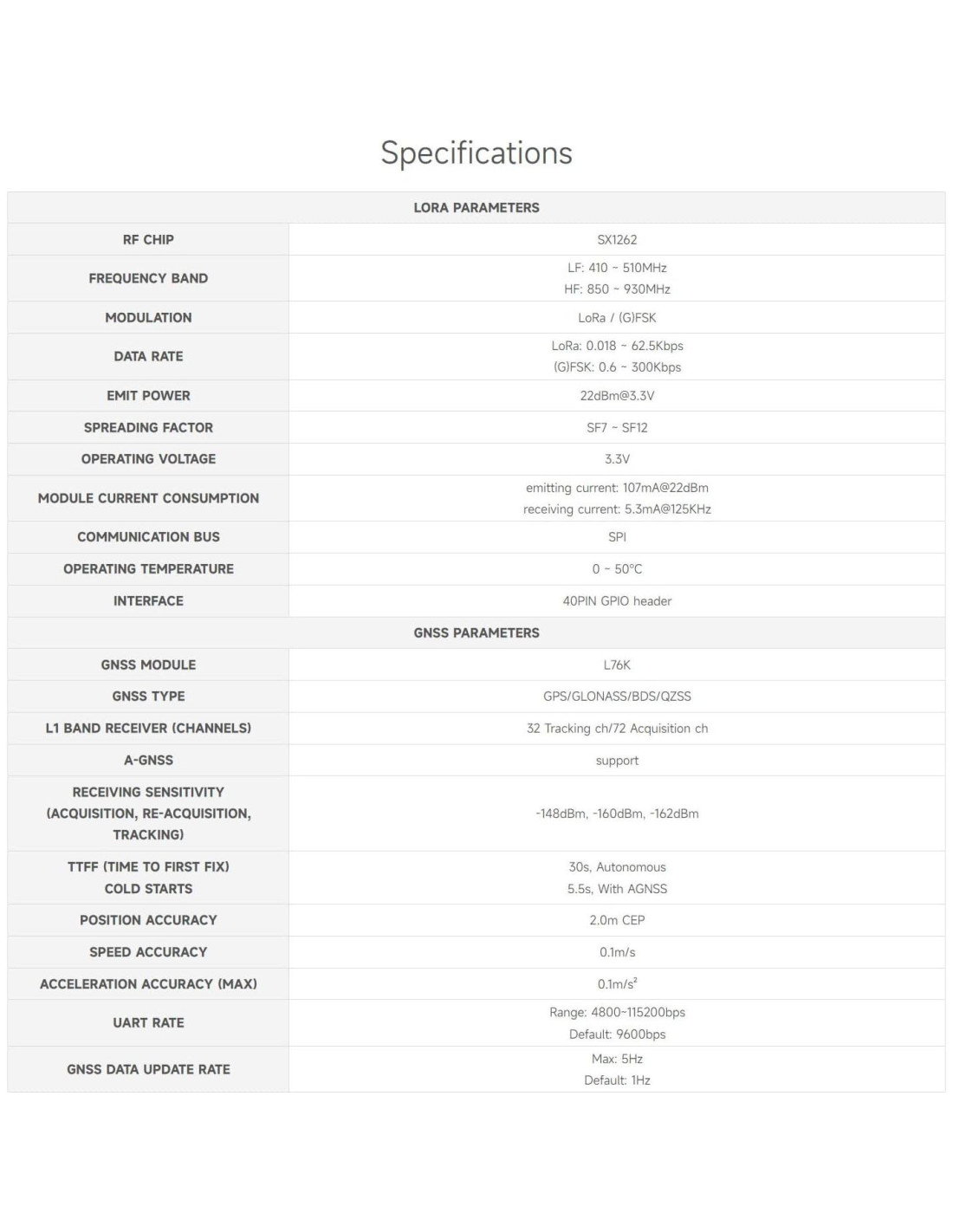The height and width of the screenshot is (1232, 953).
Task: Click the LoRa / (G)FSK modulation value
Action: (x=617, y=318)
